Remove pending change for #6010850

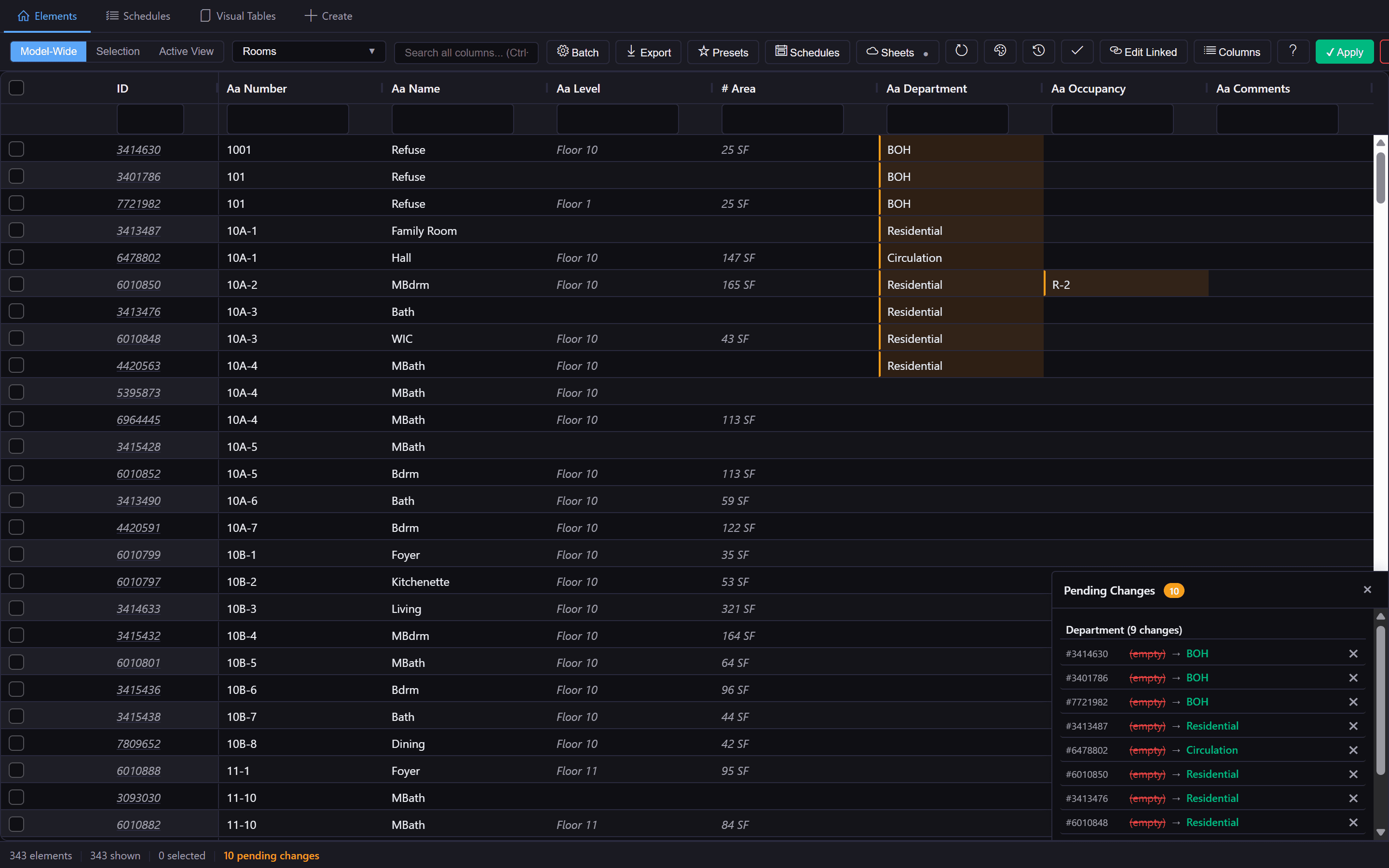pyautogui.click(x=1353, y=774)
